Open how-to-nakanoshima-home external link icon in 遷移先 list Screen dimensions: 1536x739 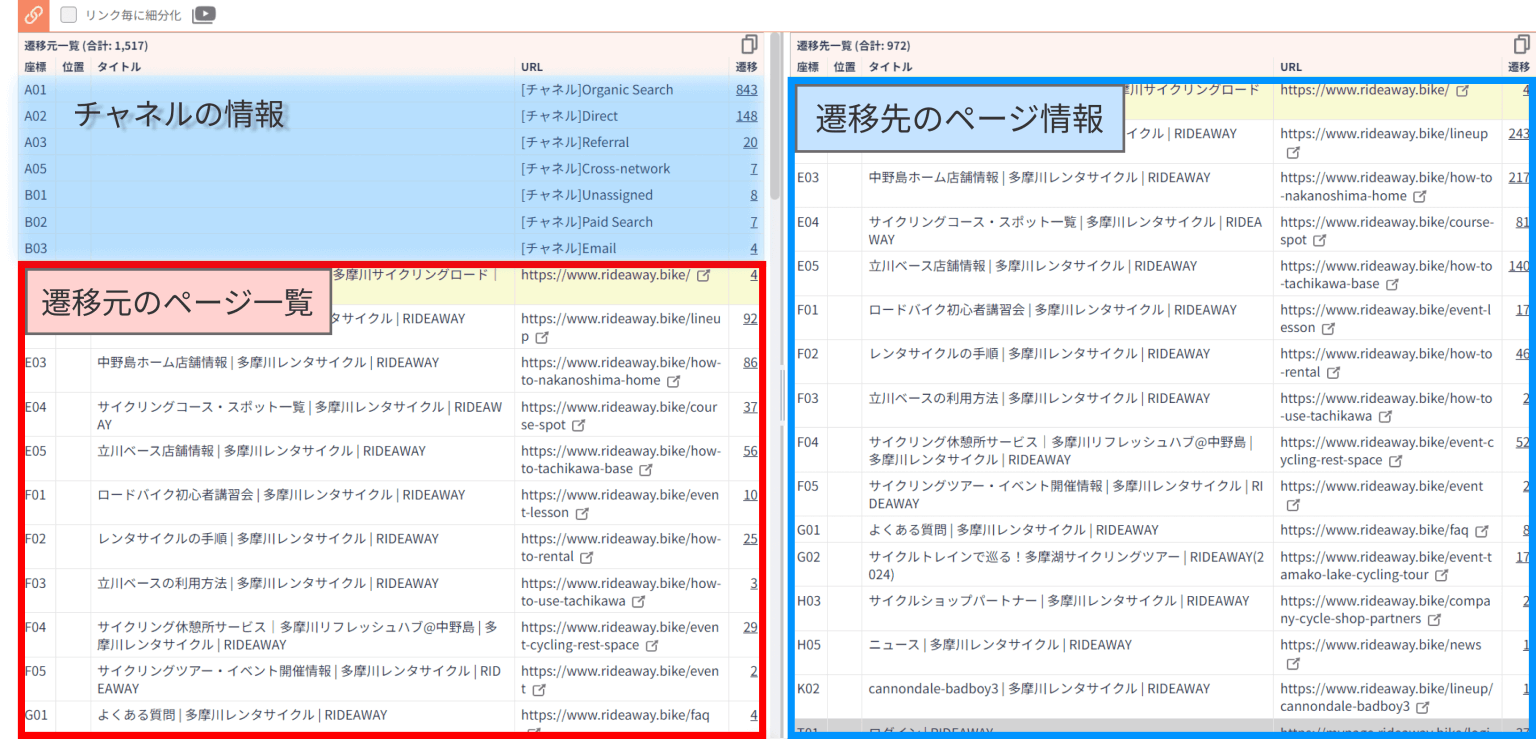click(x=1420, y=196)
